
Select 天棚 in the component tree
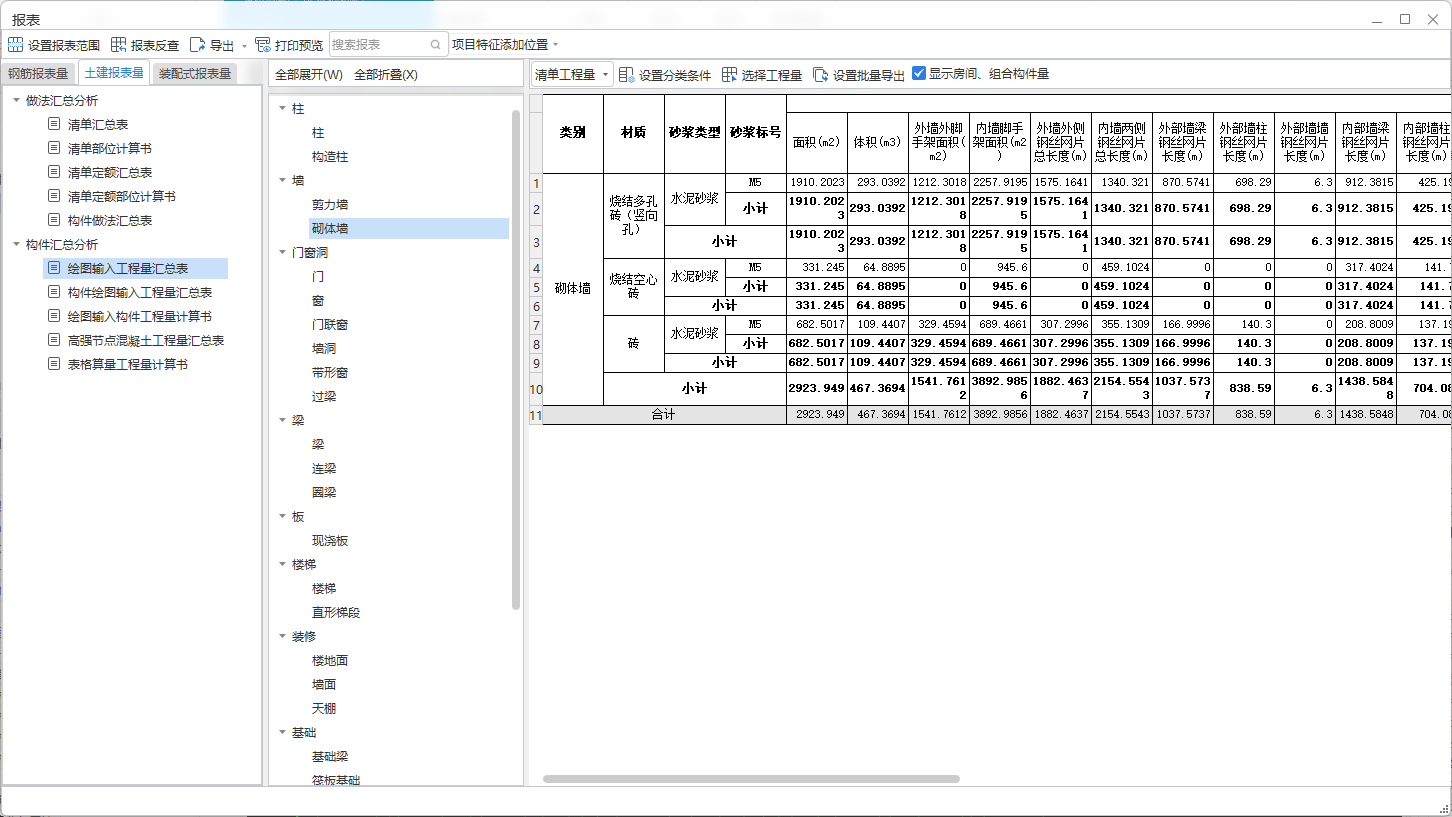pos(324,708)
